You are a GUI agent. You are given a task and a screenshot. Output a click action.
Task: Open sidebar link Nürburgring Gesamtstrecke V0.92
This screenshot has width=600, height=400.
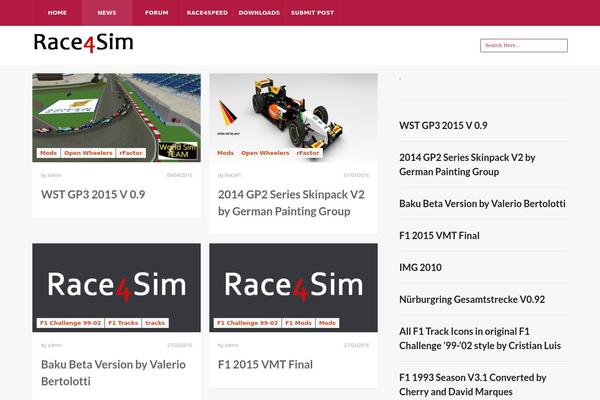pos(472,299)
